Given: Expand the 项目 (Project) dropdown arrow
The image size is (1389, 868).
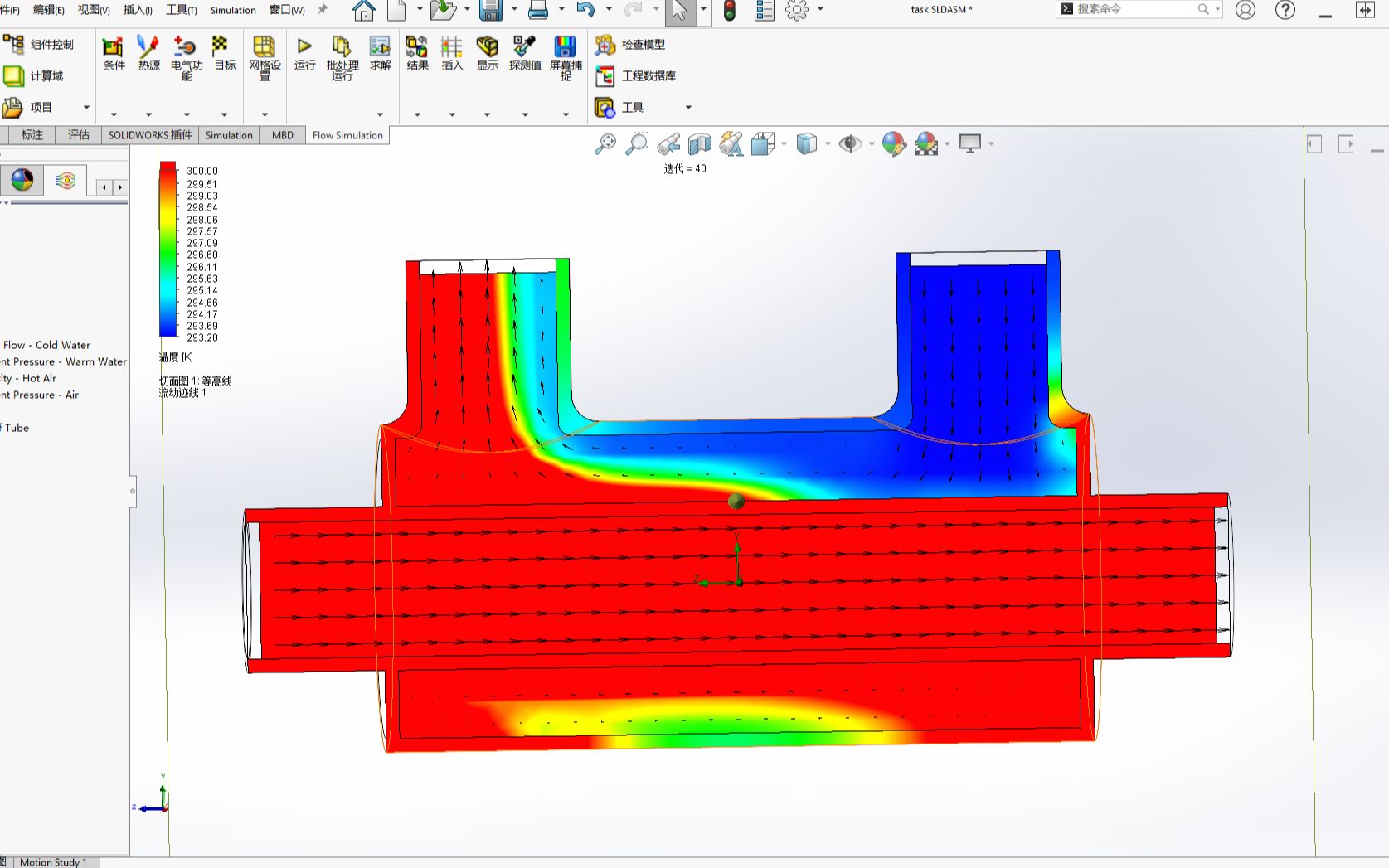Looking at the screenshot, I should (x=85, y=107).
